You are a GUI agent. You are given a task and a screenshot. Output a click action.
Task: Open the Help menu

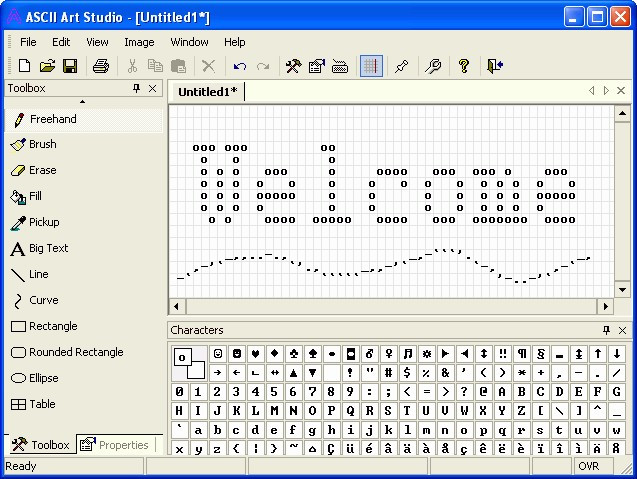tap(234, 42)
